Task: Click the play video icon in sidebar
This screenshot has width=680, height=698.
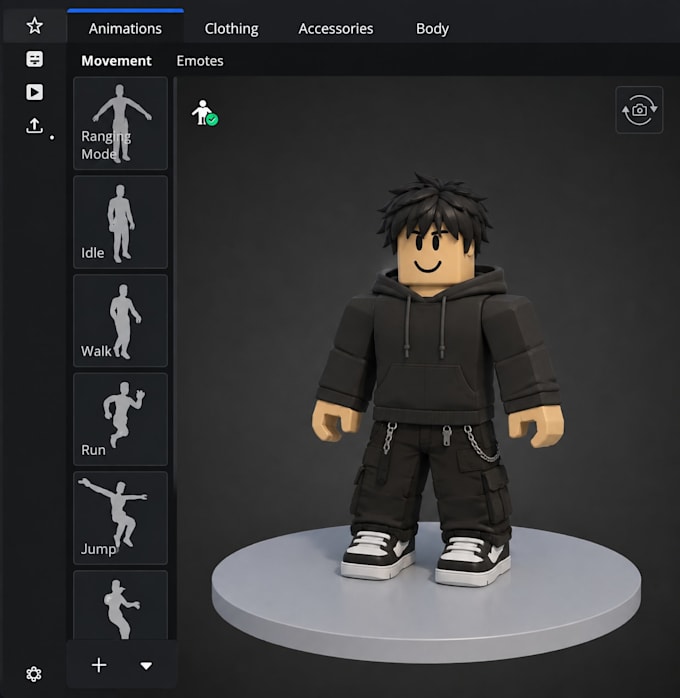Action: (35, 92)
